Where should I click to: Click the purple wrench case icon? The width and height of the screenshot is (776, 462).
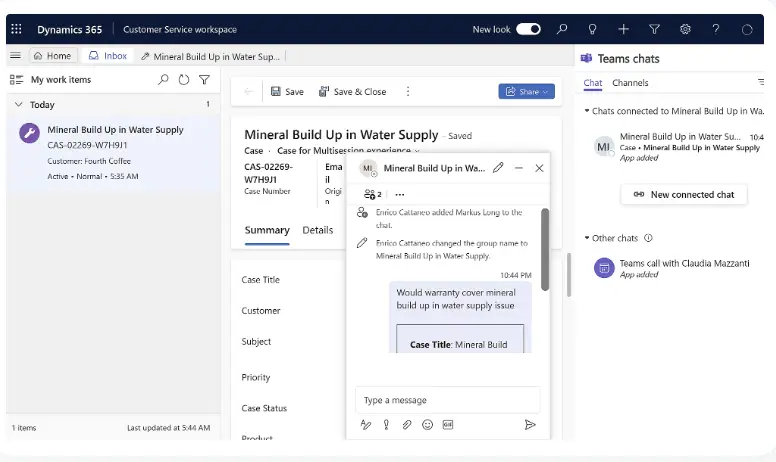29,133
